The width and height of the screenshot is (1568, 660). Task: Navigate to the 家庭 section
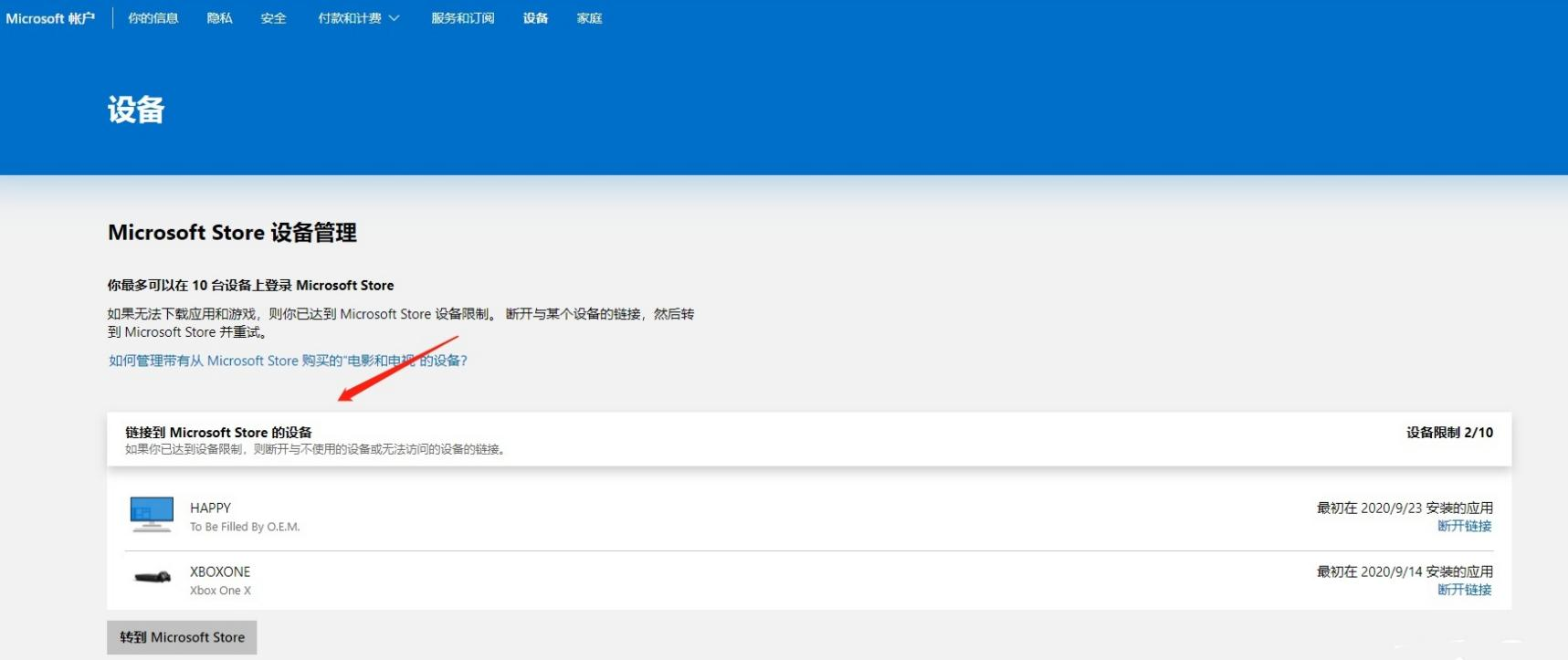tap(589, 18)
